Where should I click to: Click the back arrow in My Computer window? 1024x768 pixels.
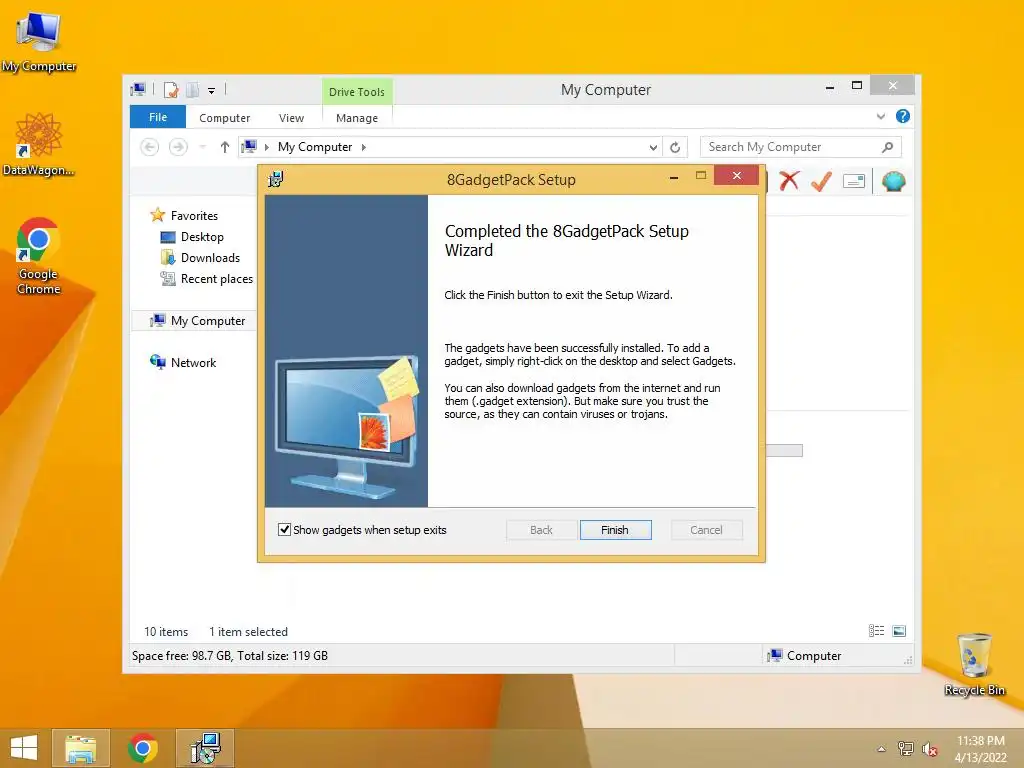coord(150,147)
